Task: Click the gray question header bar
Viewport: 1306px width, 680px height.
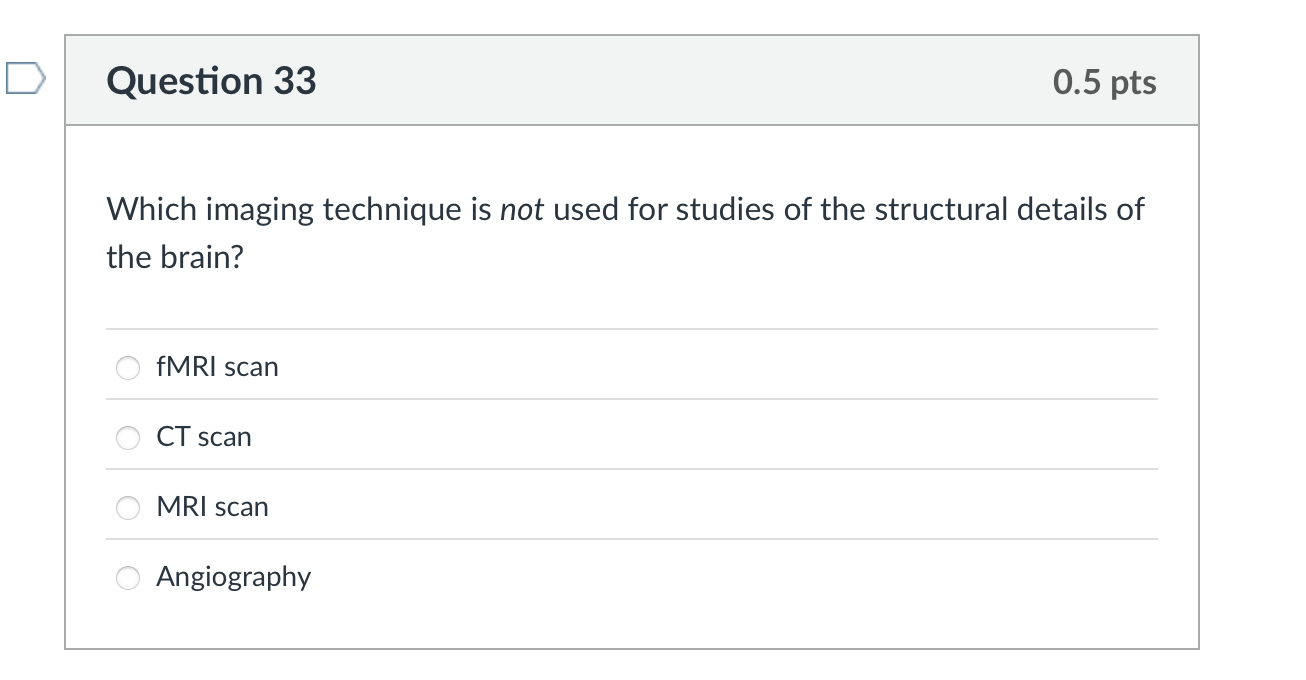Action: [630, 80]
